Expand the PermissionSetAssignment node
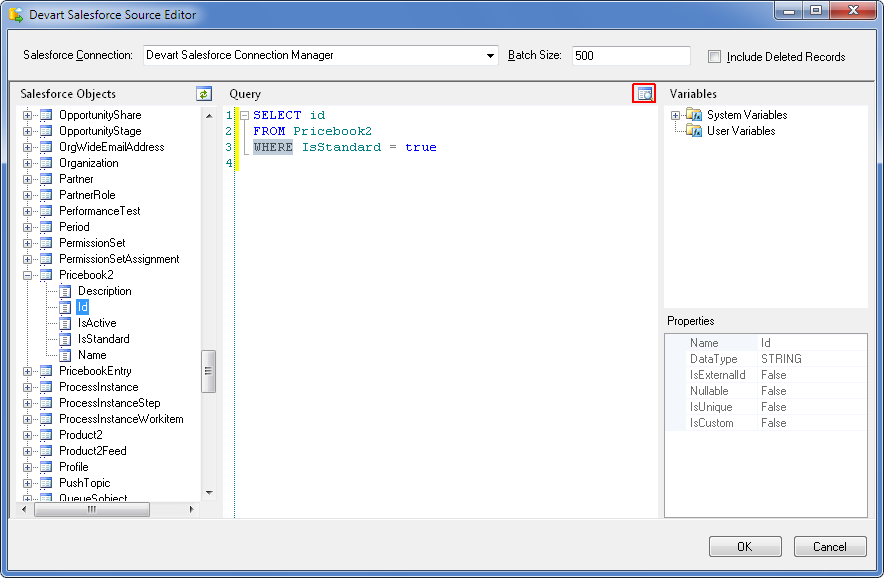The height and width of the screenshot is (578, 884). 27,259
